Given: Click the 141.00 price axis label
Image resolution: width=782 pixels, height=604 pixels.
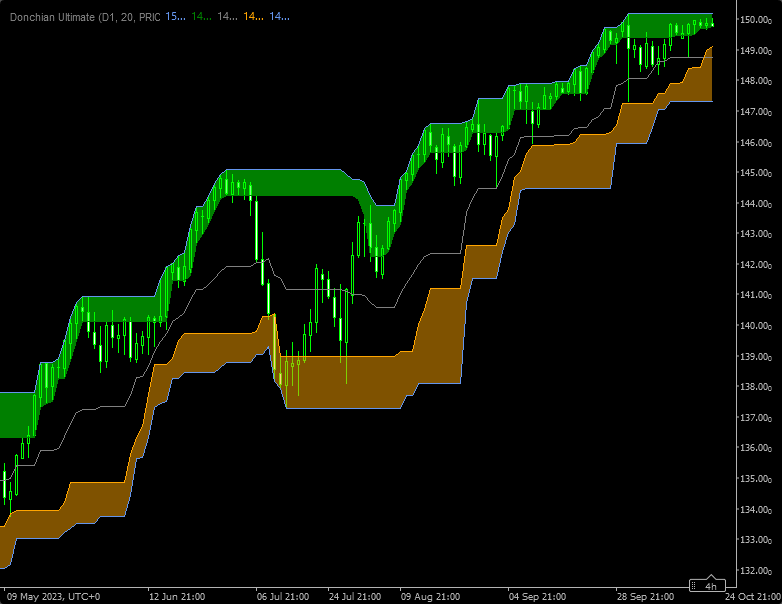Looking at the screenshot, I should coord(755,295).
